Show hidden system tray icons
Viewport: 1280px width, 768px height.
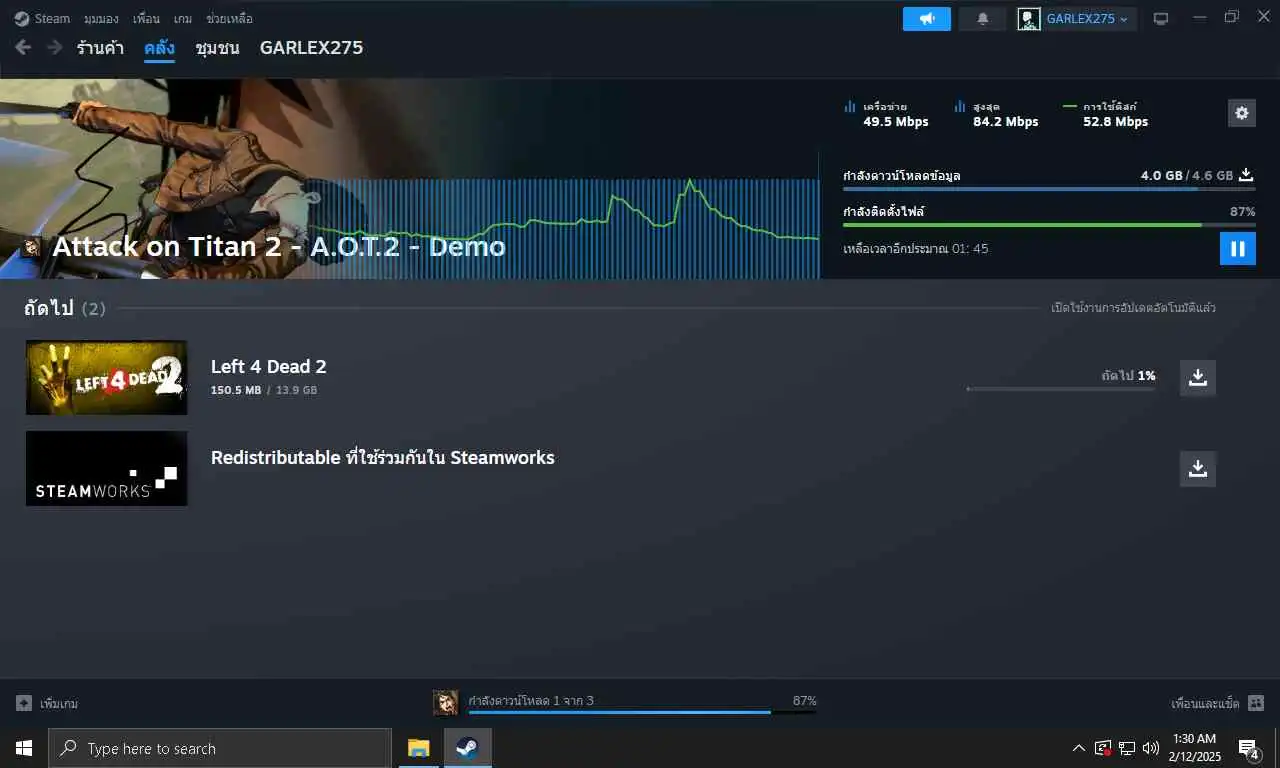[x=1078, y=748]
